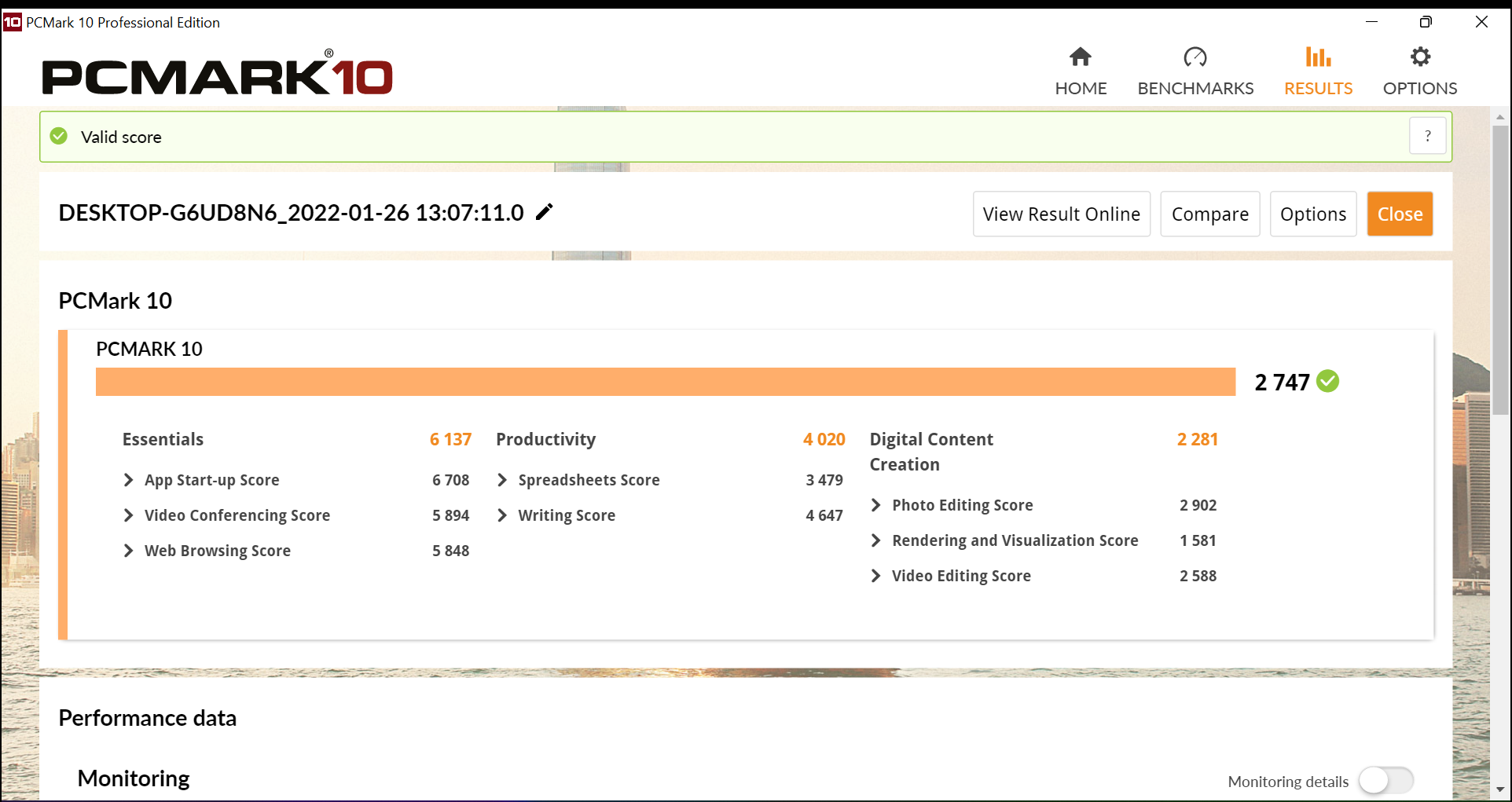The height and width of the screenshot is (802, 1512).
Task: Click the overall score 2 747
Action: point(1282,382)
